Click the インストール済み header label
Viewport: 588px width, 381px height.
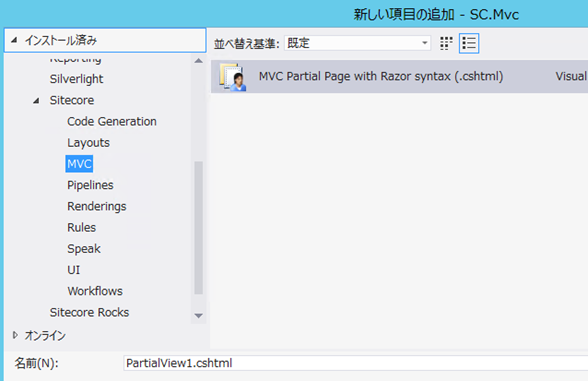[x=61, y=40]
